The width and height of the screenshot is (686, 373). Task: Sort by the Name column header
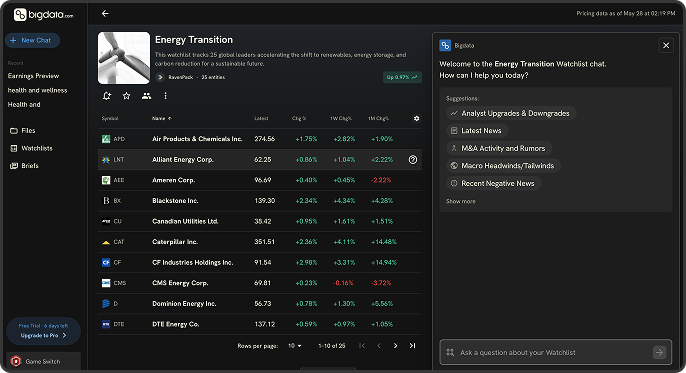point(161,119)
